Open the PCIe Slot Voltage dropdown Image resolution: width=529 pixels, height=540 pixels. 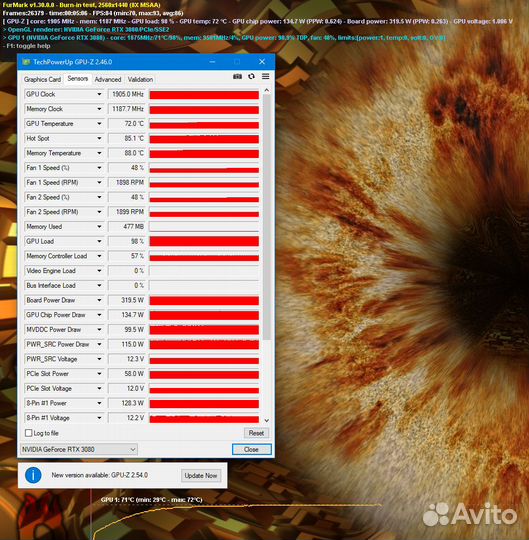click(x=99, y=388)
